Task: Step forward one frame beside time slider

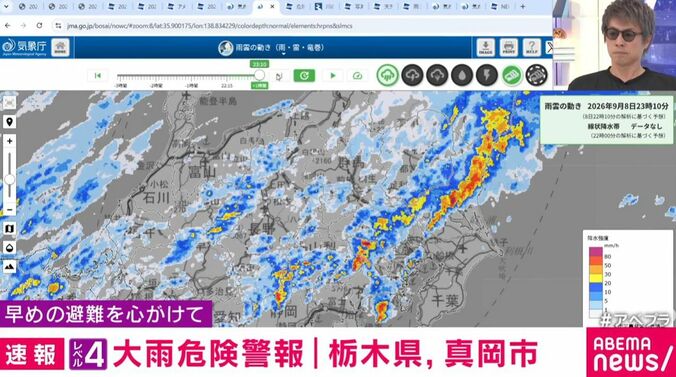Action: [x=279, y=76]
